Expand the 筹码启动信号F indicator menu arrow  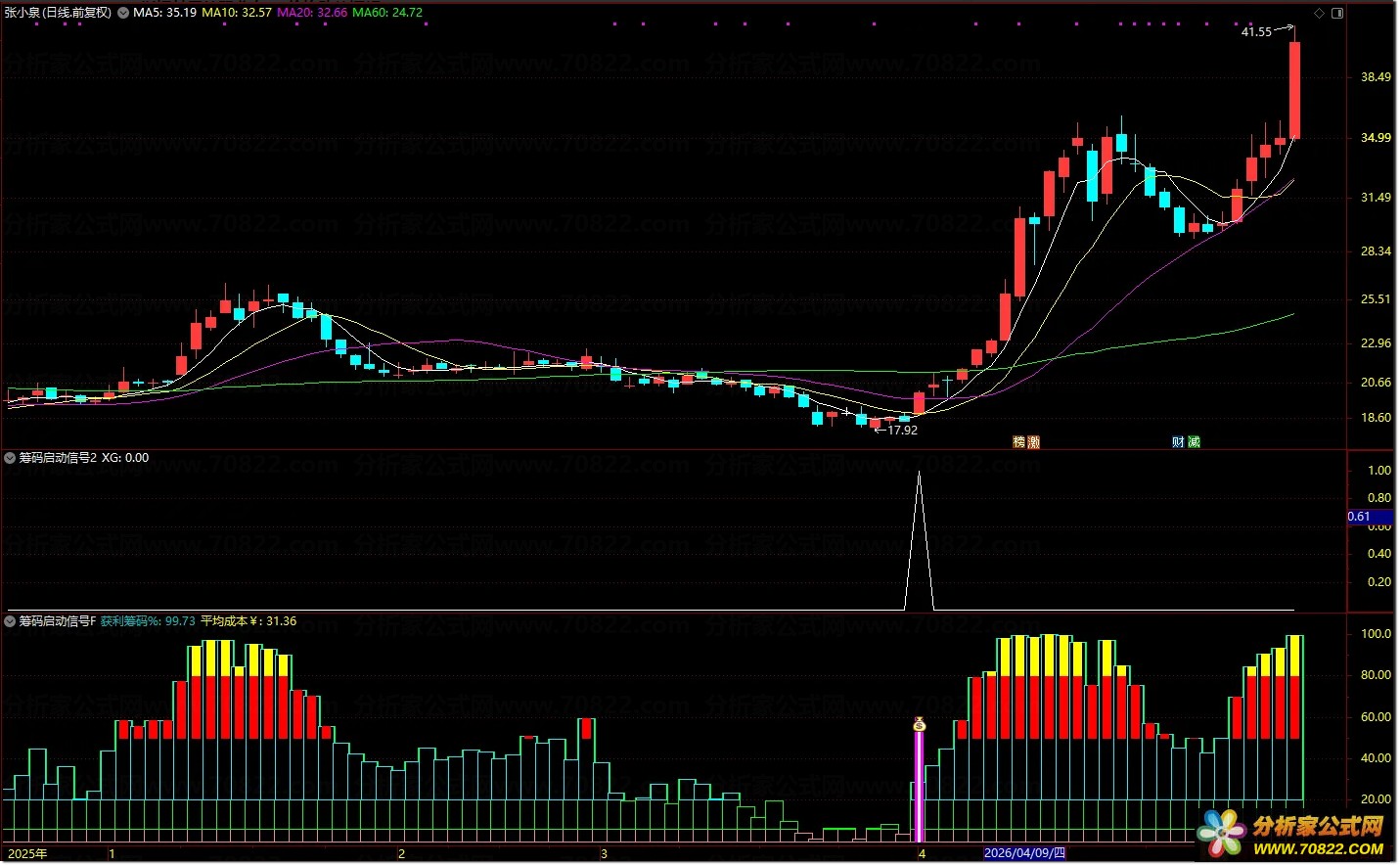pos(10,620)
